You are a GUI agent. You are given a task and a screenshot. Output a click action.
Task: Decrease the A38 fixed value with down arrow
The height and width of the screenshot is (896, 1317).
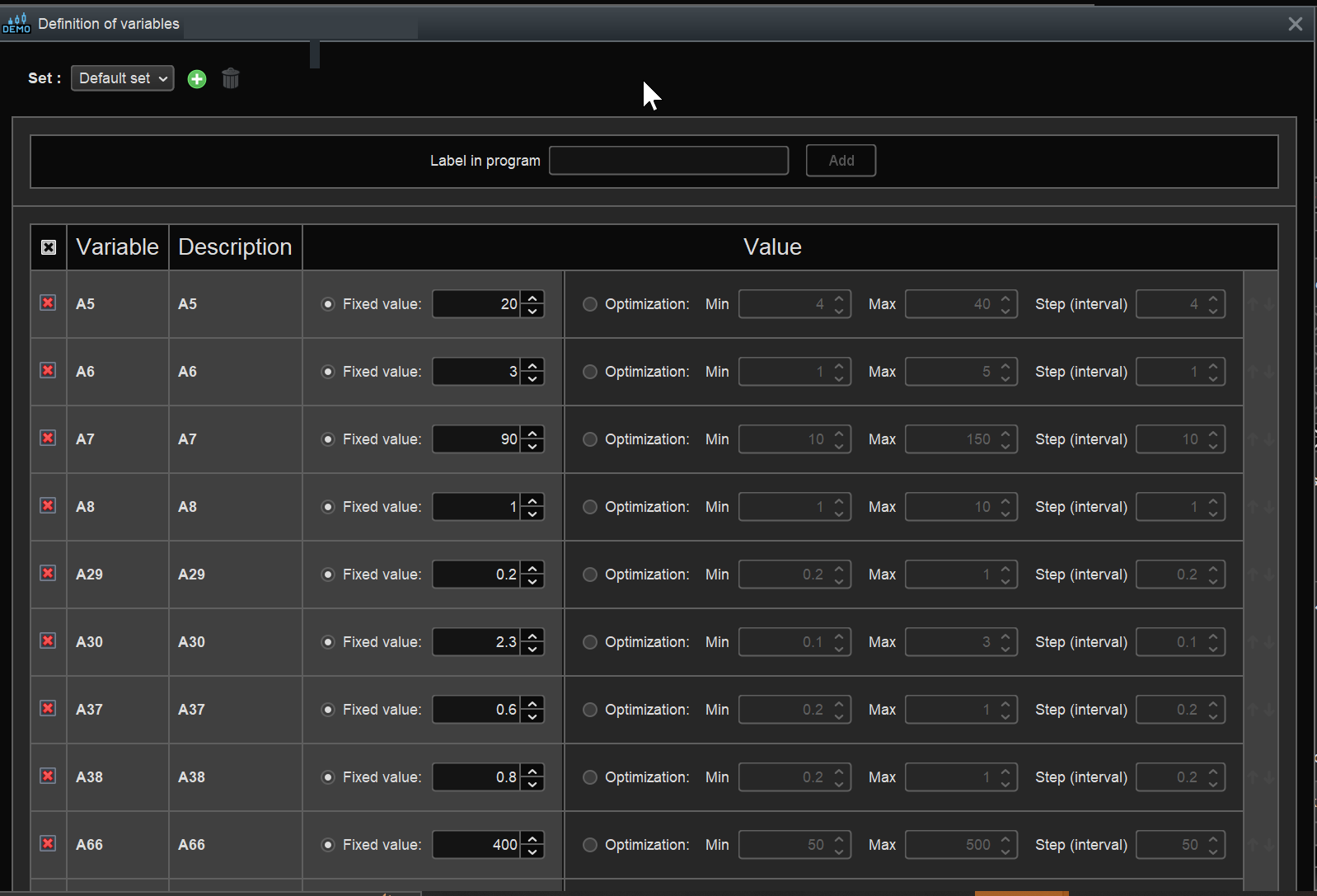point(533,784)
